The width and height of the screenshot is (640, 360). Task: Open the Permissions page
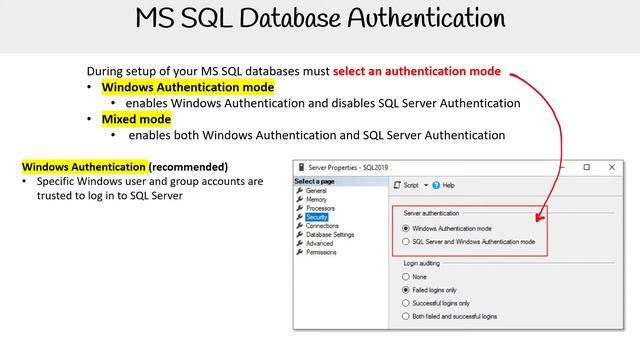(x=321, y=252)
